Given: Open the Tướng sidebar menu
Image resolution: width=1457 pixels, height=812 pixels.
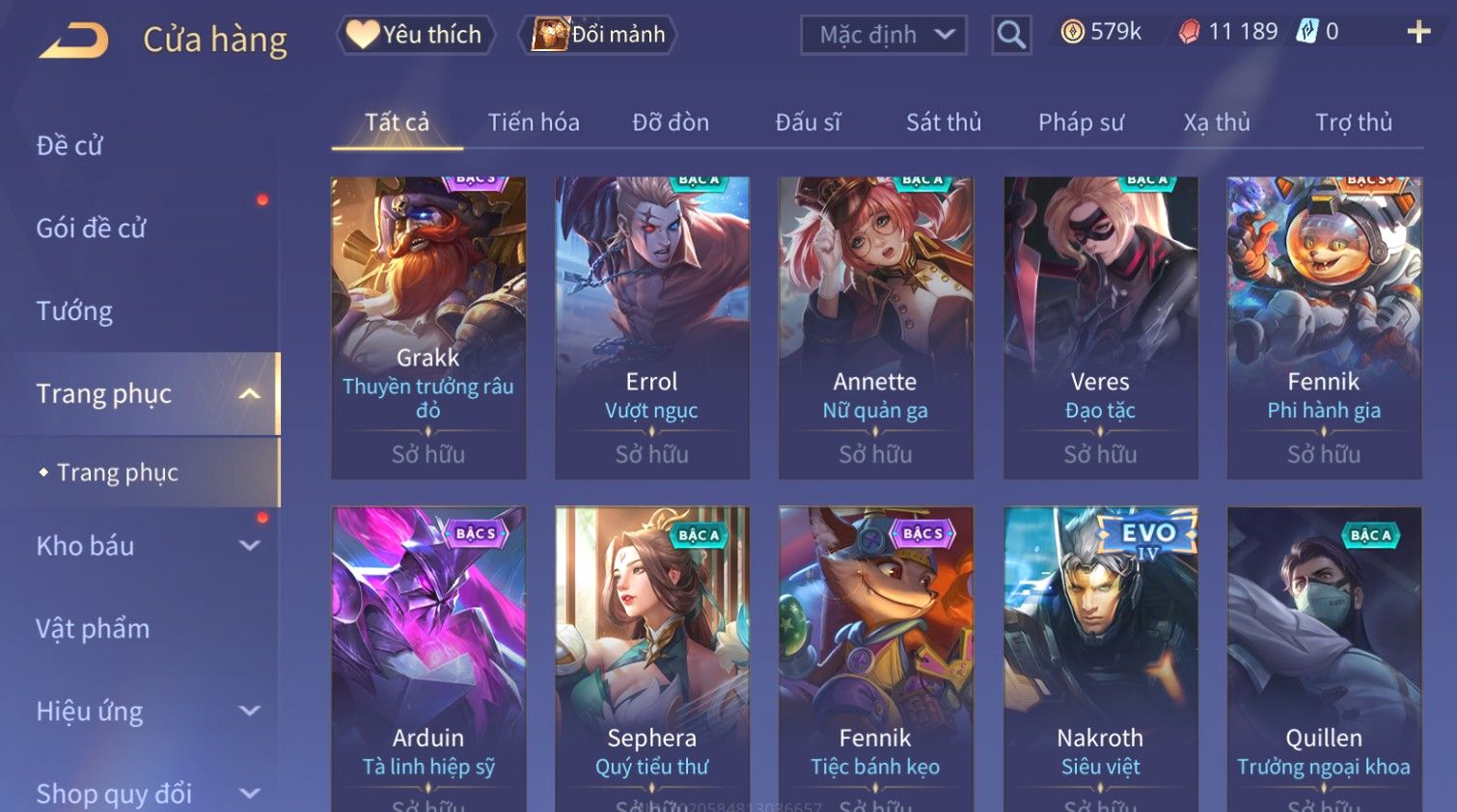Looking at the screenshot, I should click(x=74, y=311).
